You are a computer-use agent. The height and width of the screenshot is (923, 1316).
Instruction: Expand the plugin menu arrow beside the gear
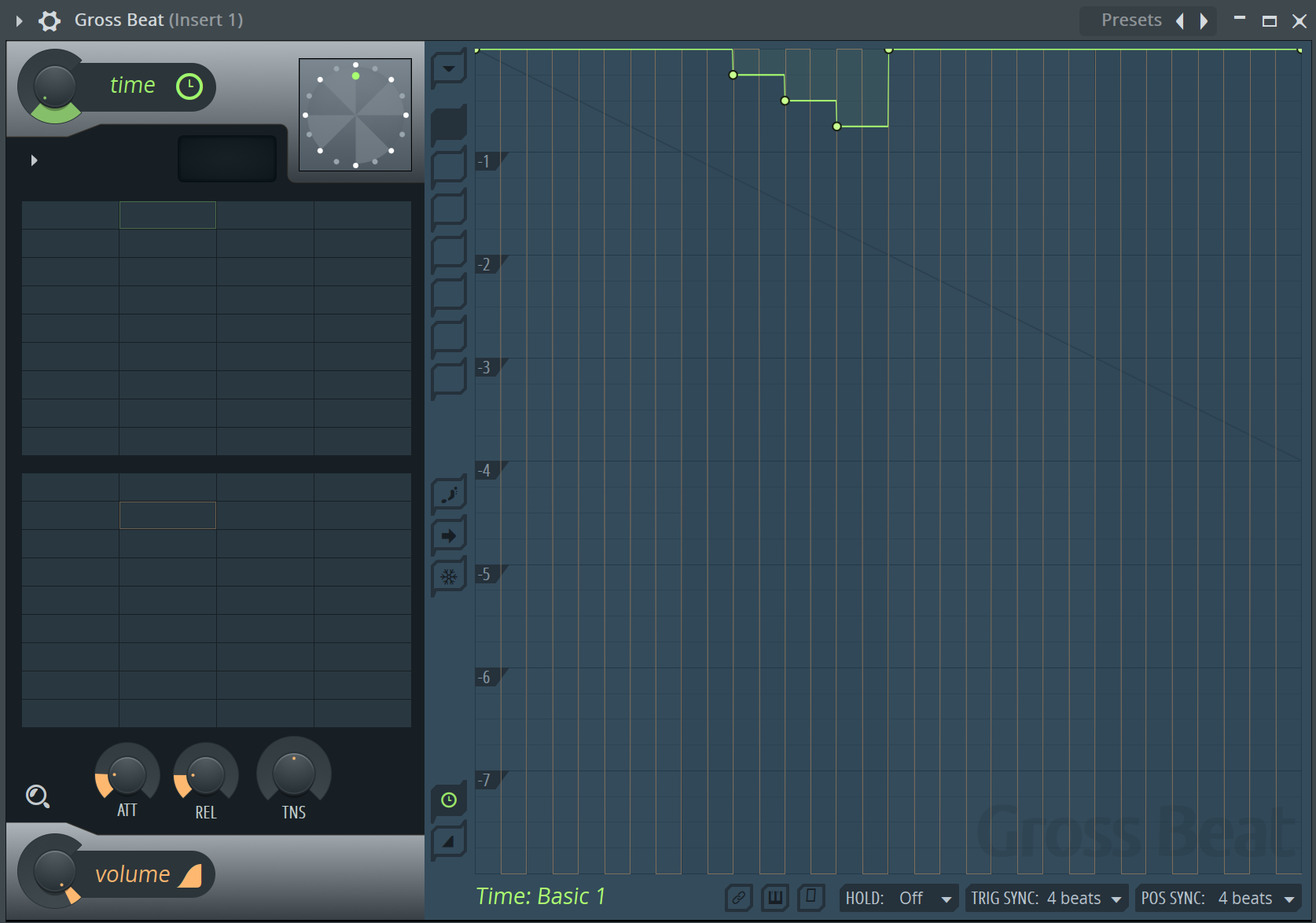20,21
